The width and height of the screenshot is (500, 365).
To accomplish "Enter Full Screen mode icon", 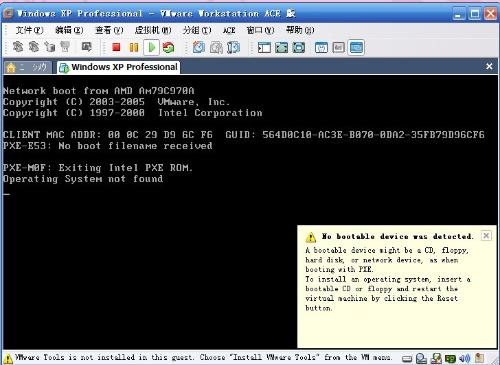I will (x=299, y=48).
